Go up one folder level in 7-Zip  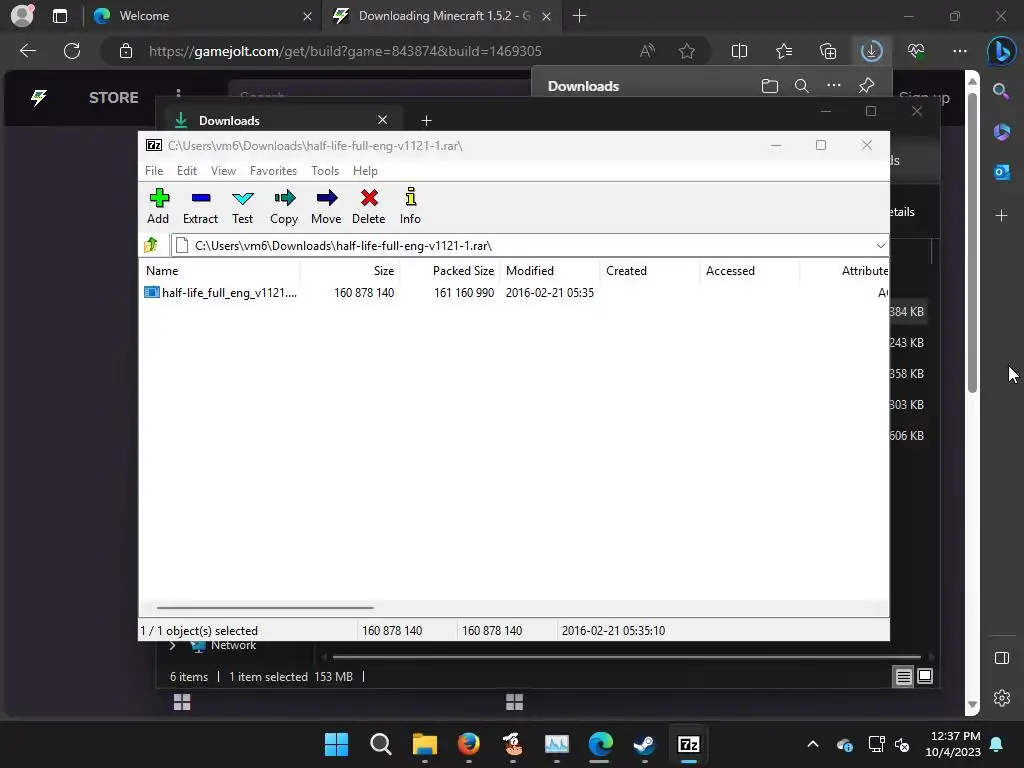pos(151,245)
